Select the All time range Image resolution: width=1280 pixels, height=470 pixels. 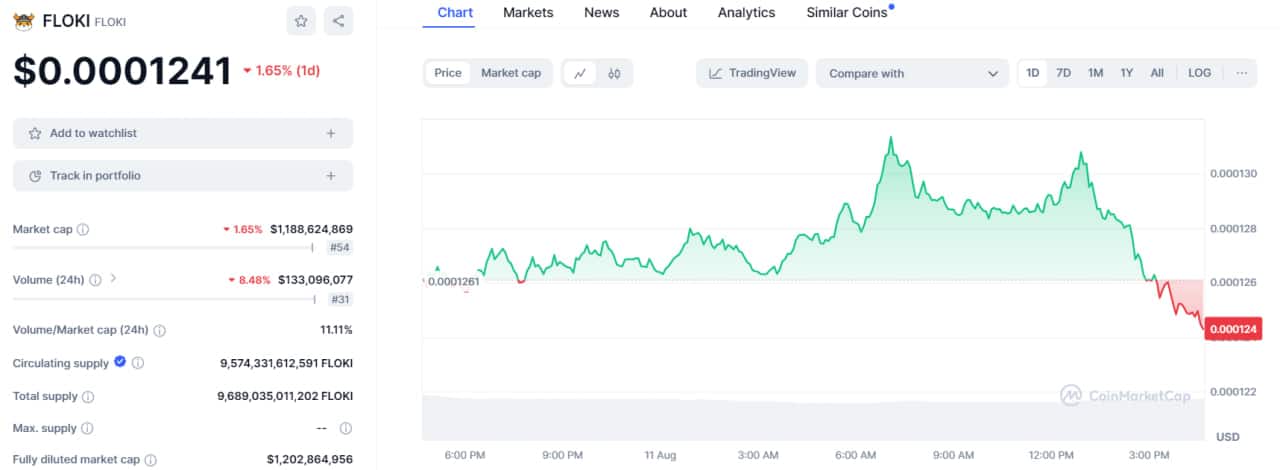coord(1157,73)
